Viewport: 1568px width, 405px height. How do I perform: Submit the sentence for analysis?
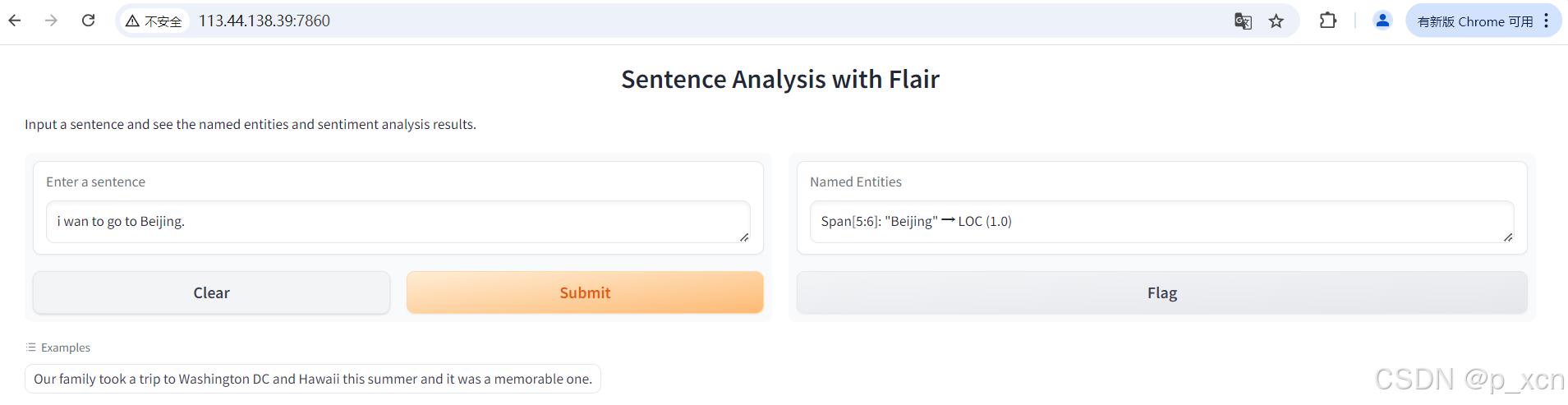(585, 293)
